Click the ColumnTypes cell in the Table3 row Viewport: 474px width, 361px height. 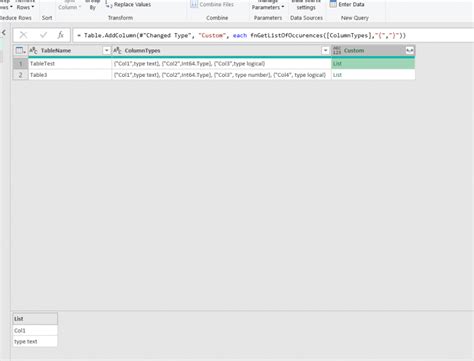tap(221, 75)
